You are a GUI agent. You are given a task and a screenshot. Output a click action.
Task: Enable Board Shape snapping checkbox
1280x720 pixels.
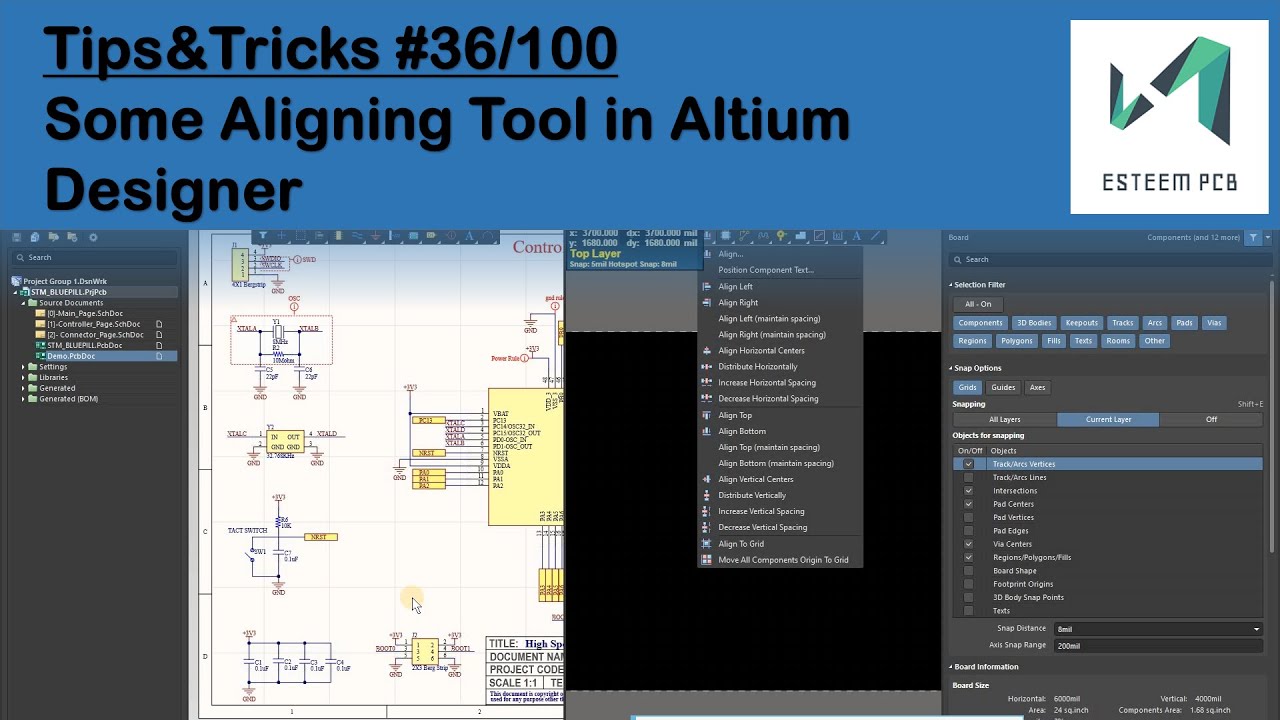coord(968,571)
